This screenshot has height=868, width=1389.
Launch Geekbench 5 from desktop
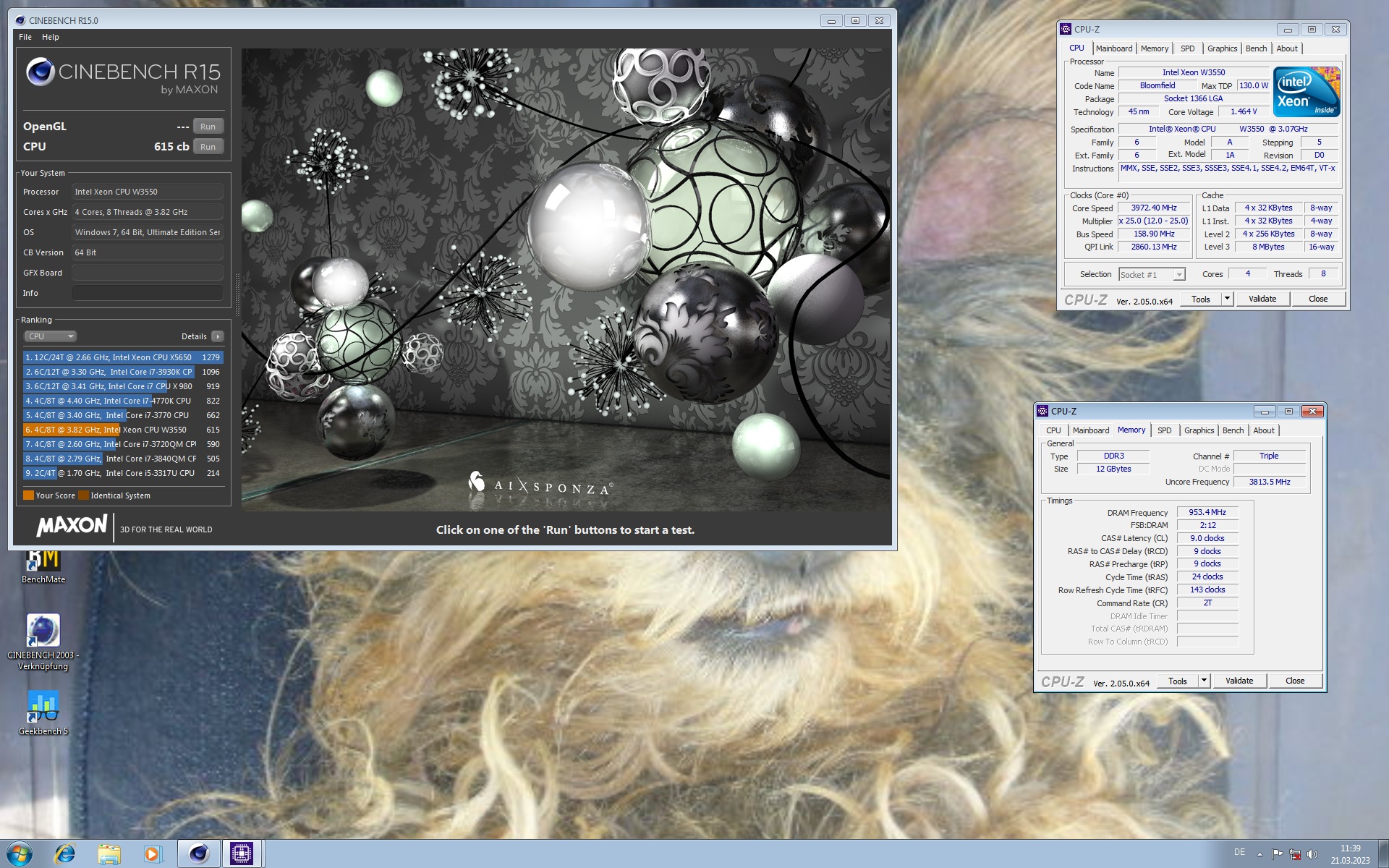point(43,713)
